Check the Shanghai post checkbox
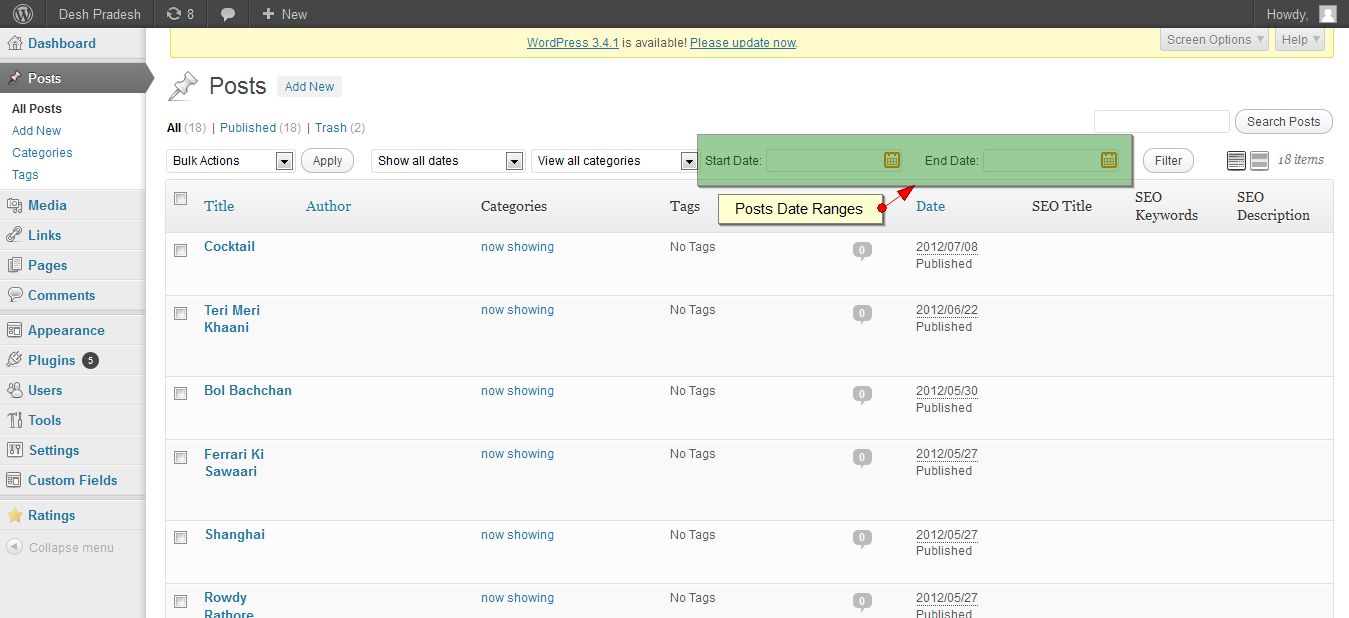 click(x=181, y=539)
